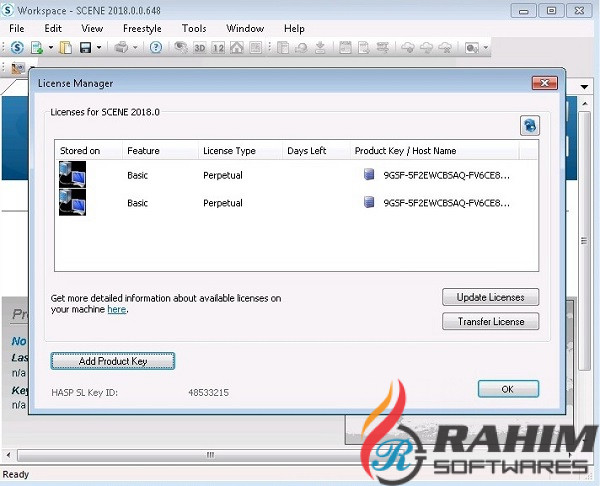
Task: Click the grayed layout icon after Home
Action: tap(256, 48)
